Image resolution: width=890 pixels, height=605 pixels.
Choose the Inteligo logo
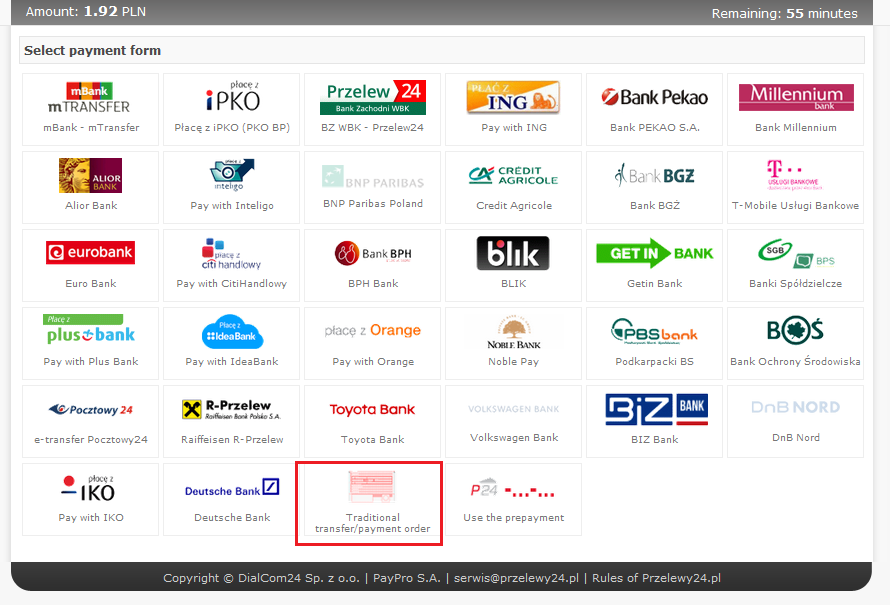tap(232, 174)
